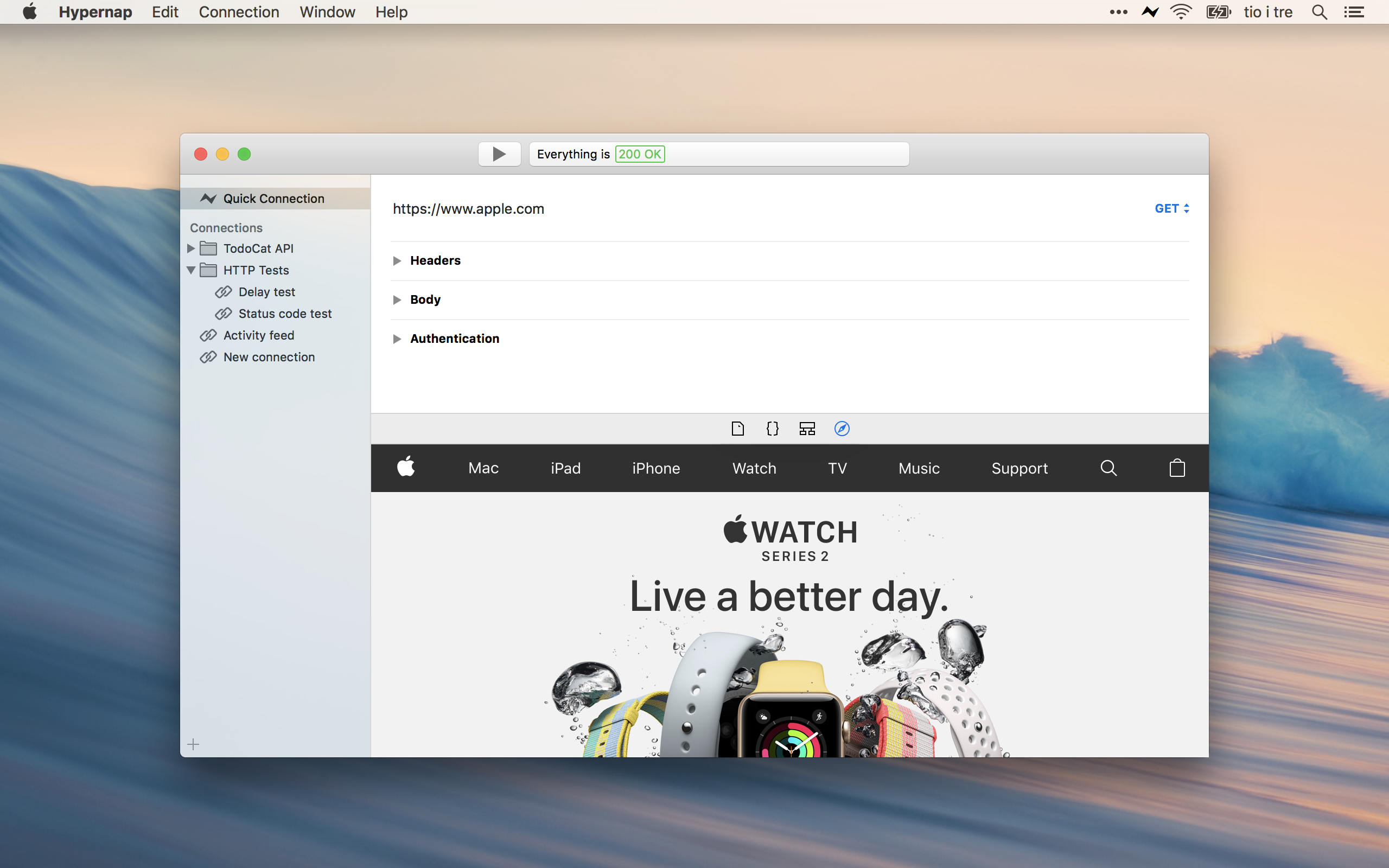Click iPhone link in web preview
This screenshot has height=868, width=1389.
[x=655, y=468]
